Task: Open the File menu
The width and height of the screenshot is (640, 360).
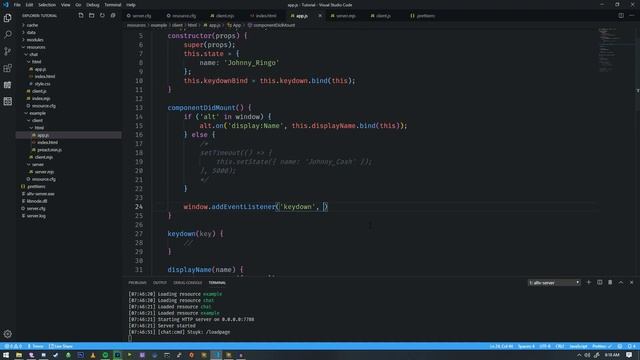Action: 17,5
